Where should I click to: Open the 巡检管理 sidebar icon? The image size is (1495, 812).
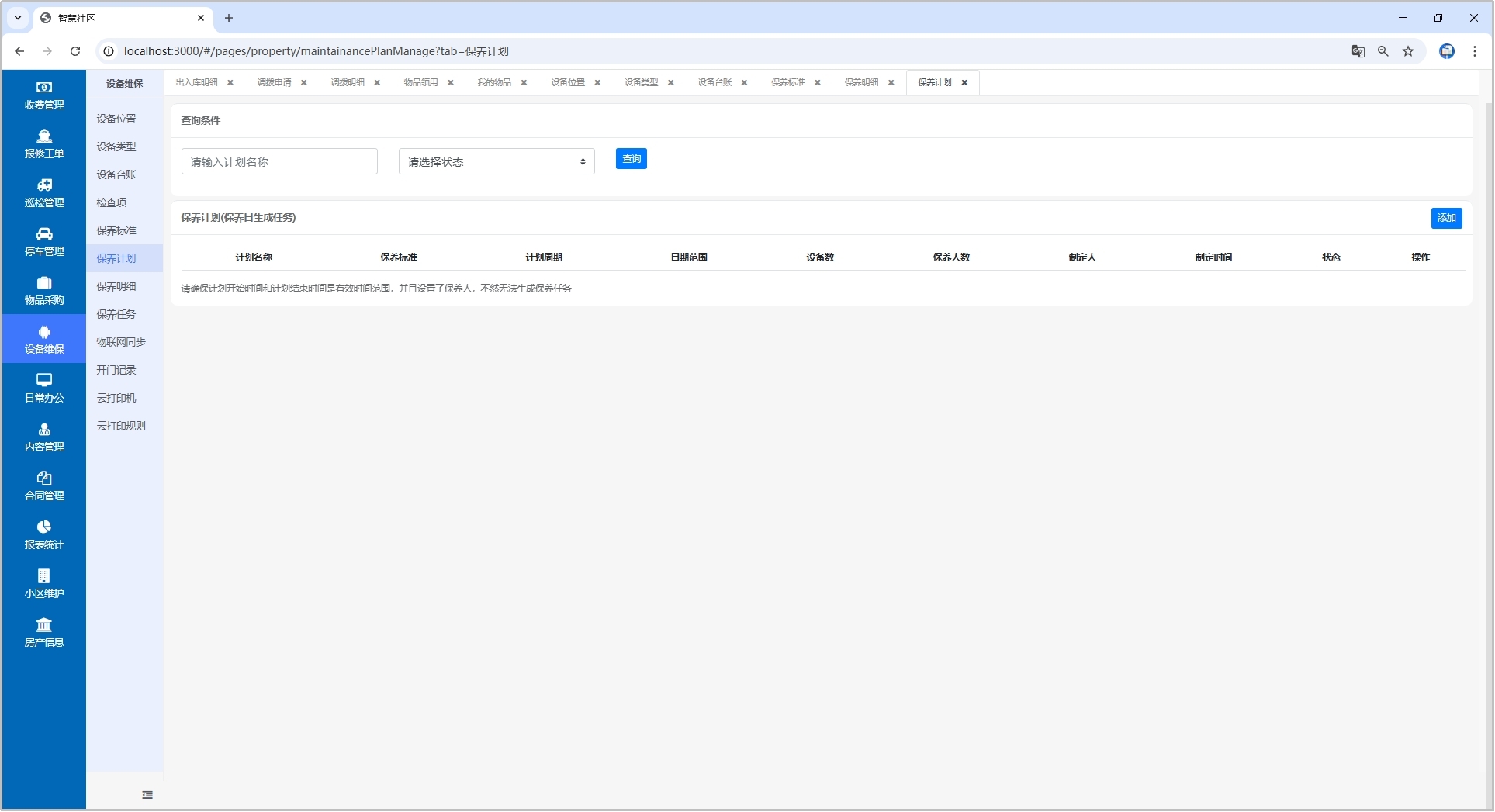[x=44, y=185]
